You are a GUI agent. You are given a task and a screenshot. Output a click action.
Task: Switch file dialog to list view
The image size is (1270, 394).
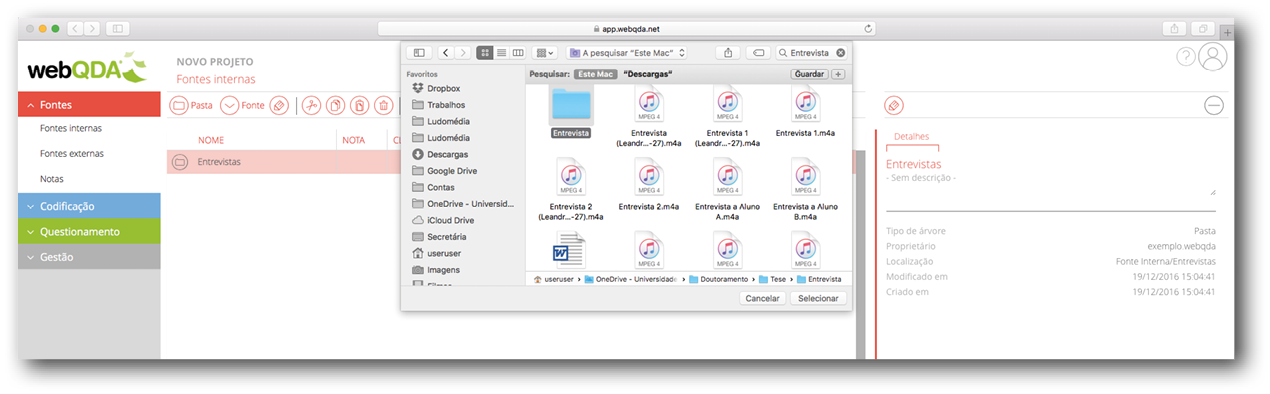(x=501, y=52)
